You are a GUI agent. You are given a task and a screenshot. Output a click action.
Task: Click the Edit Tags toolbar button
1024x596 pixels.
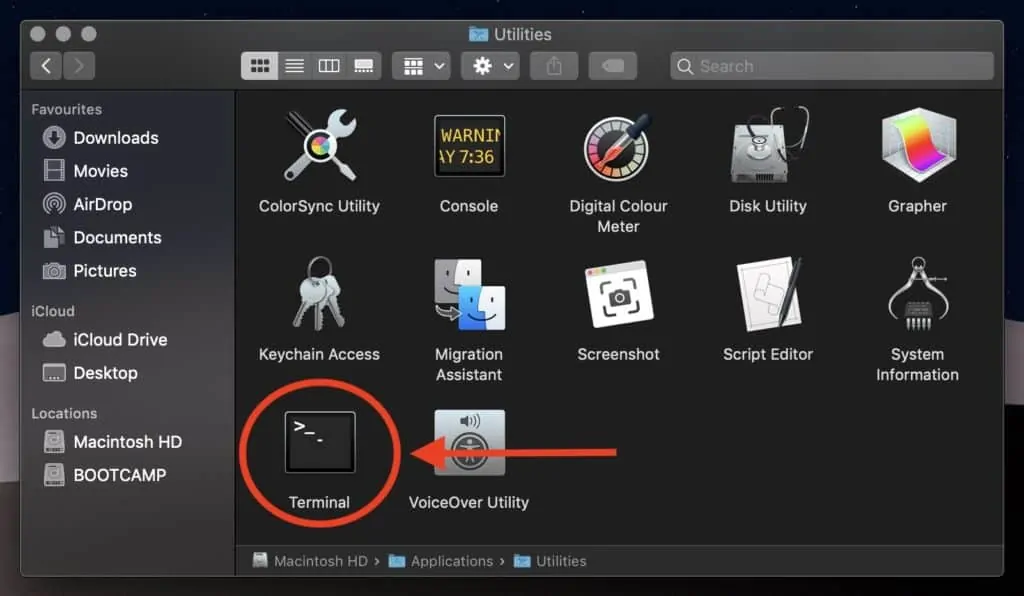point(613,66)
